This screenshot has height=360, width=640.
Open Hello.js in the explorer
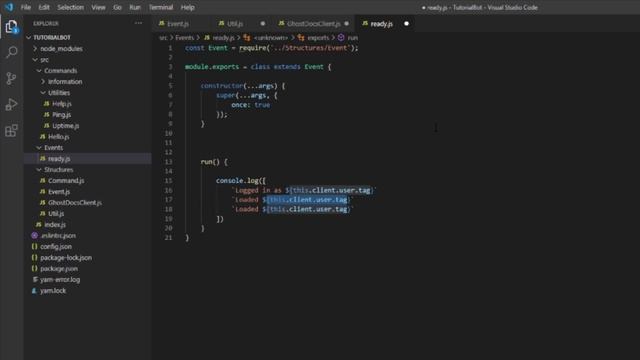58,137
